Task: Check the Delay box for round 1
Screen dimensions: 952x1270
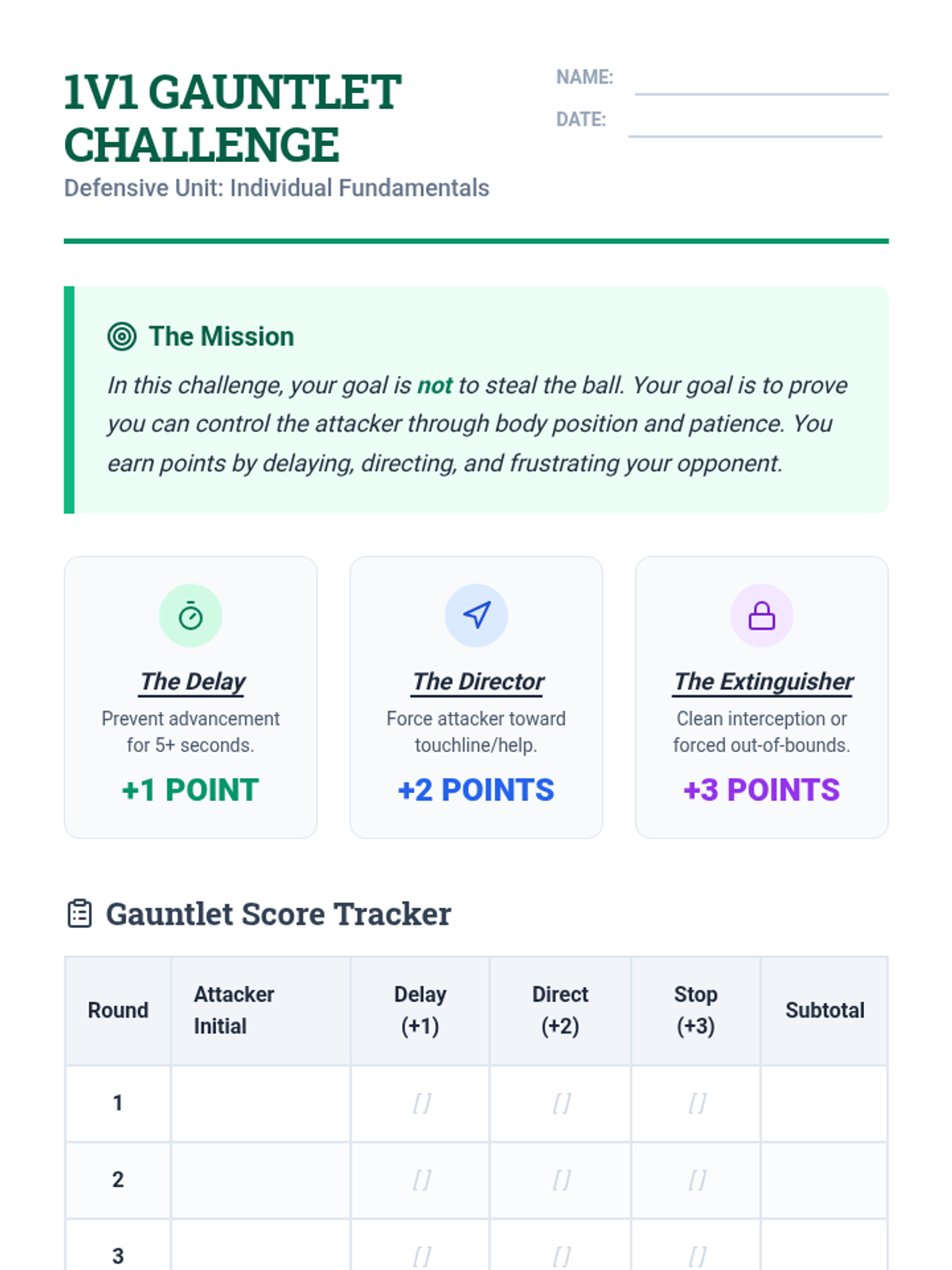Action: pos(420,1103)
